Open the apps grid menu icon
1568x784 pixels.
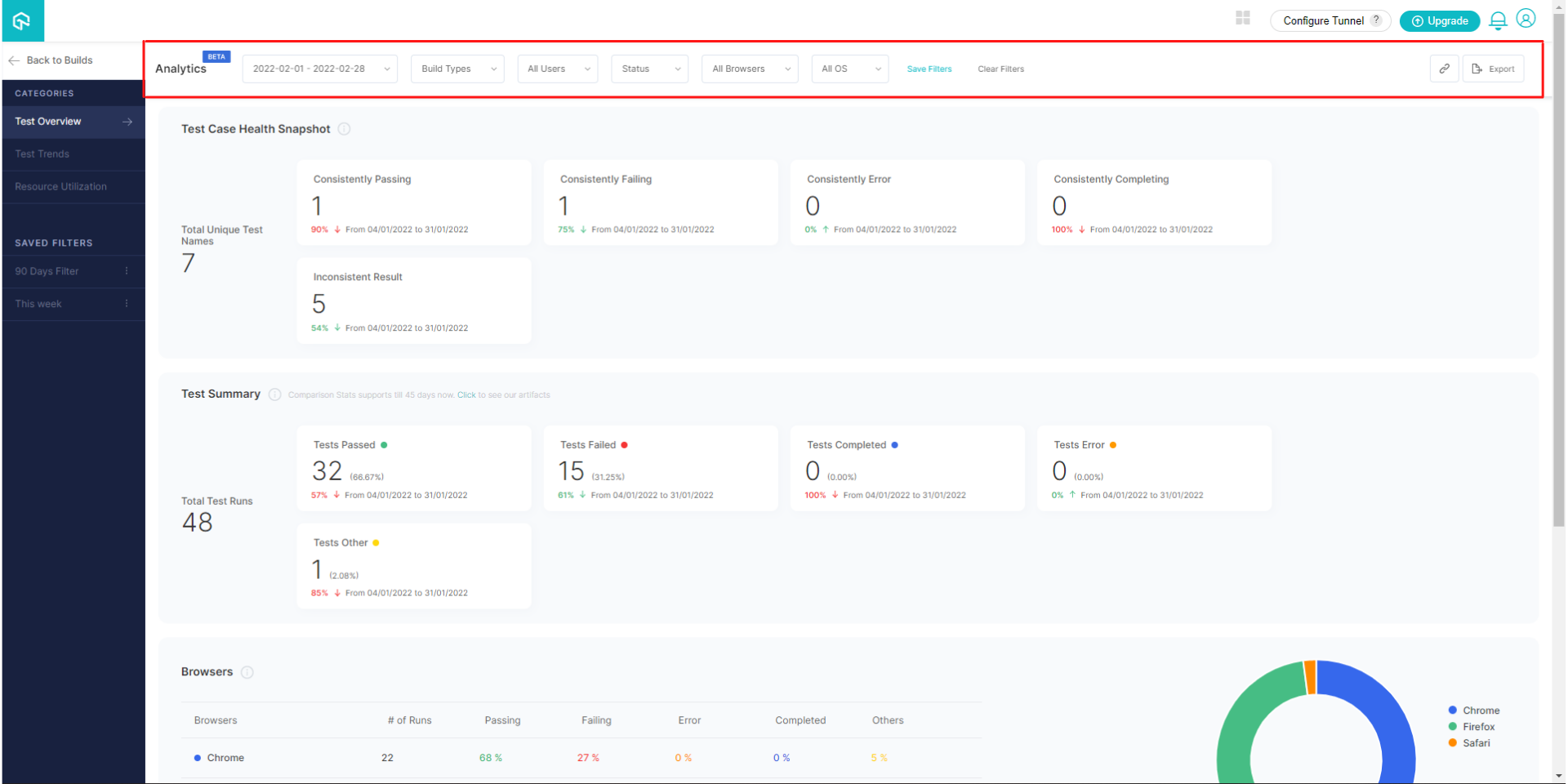[1242, 17]
